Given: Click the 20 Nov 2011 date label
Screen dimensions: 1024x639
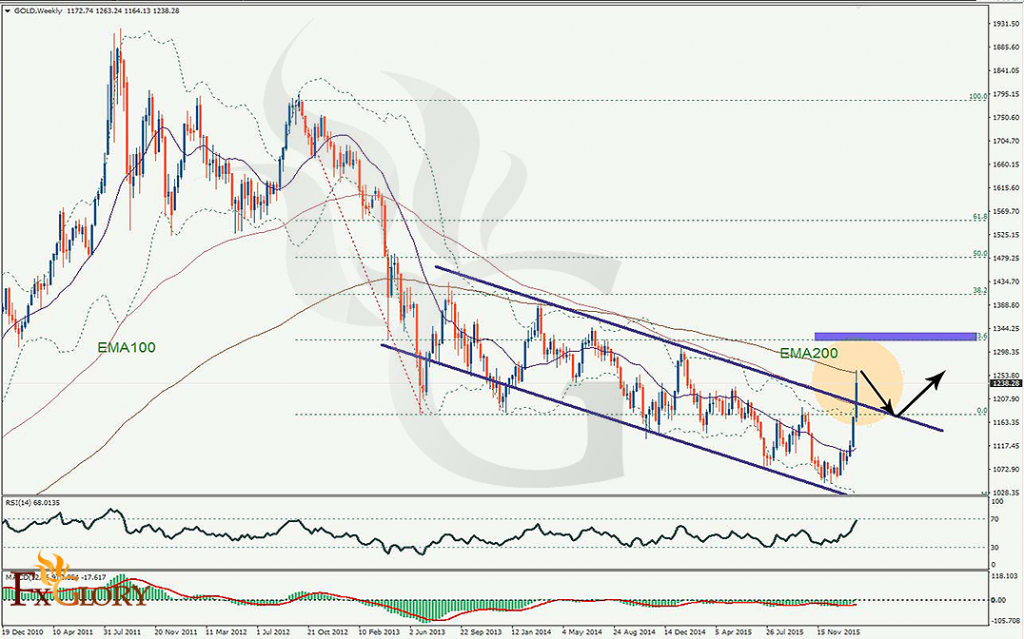Looking at the screenshot, I should [175, 632].
